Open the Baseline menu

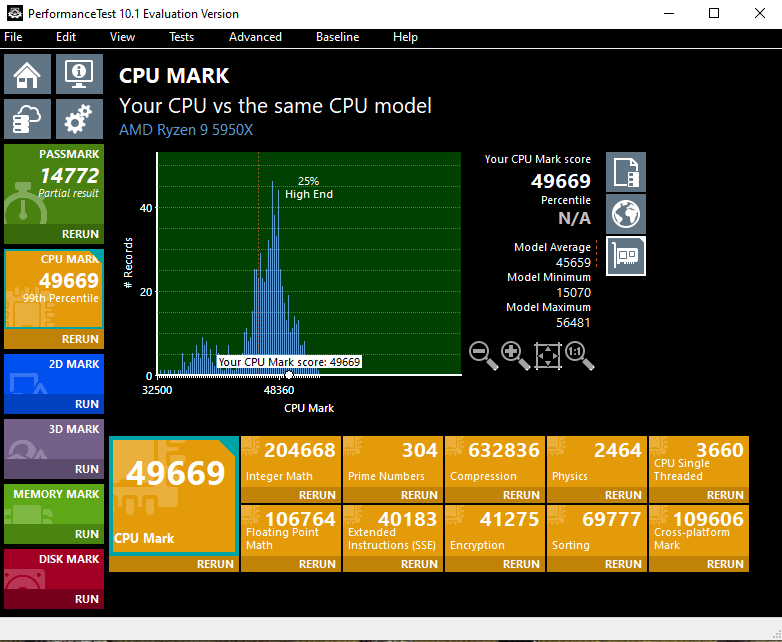pyautogui.click(x=337, y=37)
